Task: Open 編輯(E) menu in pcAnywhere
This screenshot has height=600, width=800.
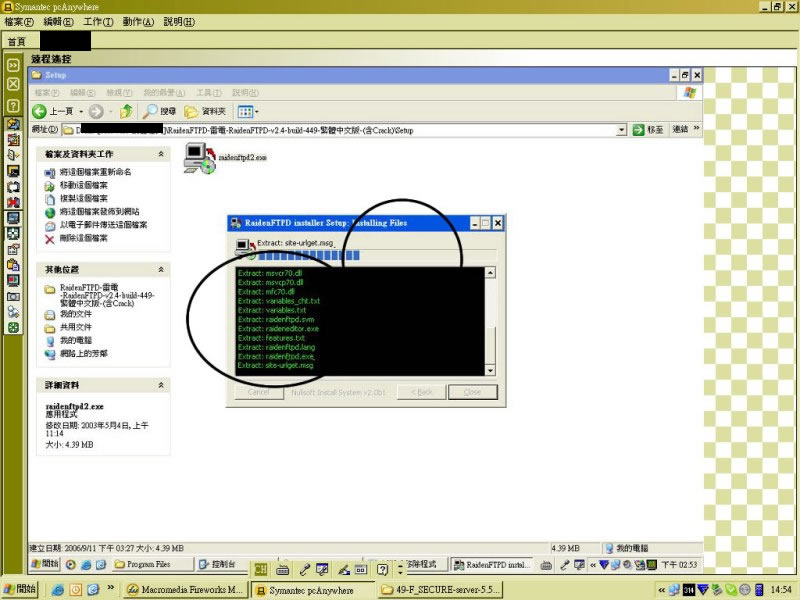Action: (x=58, y=21)
